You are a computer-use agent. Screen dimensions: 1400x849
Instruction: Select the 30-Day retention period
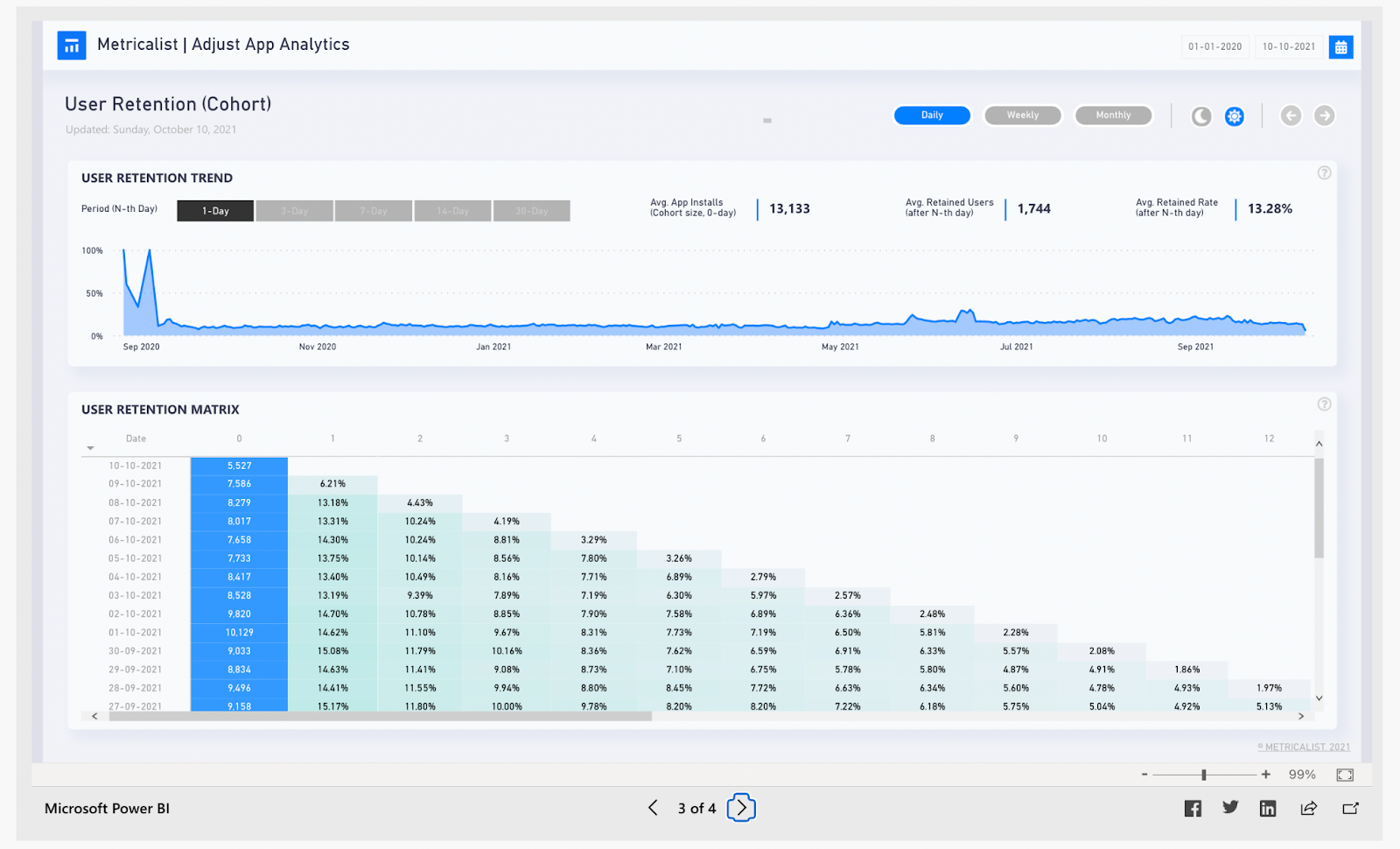(x=531, y=210)
